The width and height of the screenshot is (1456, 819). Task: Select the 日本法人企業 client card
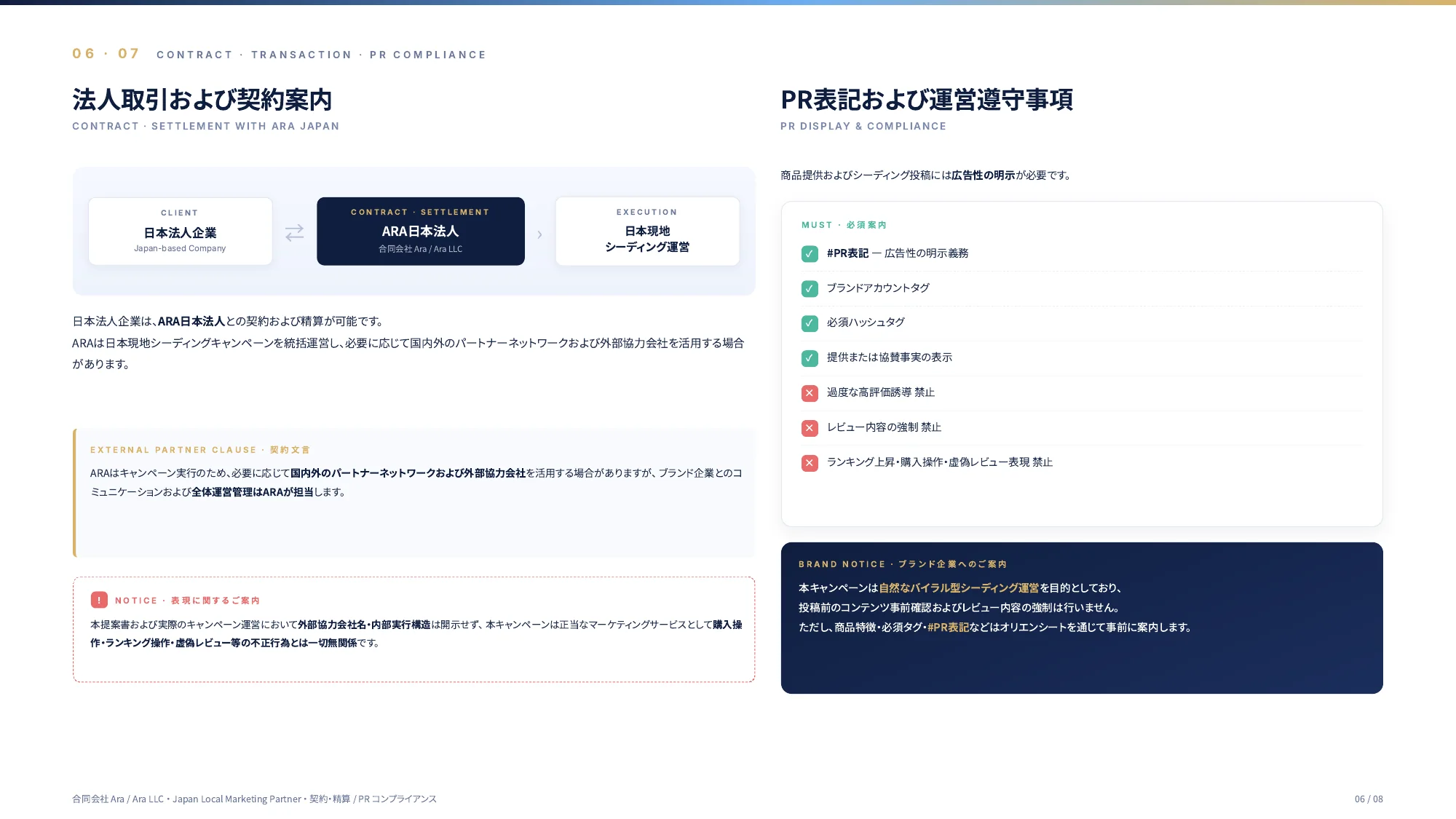point(181,232)
